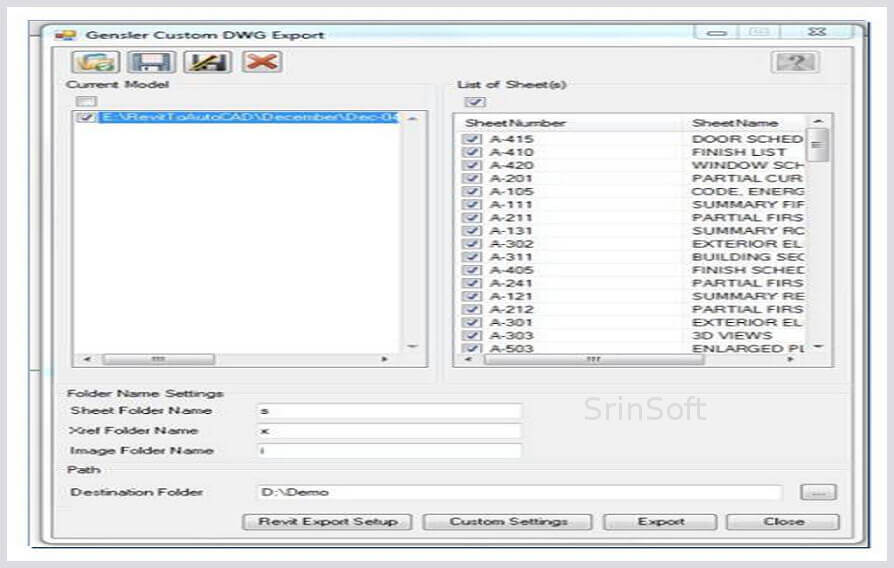Click the Destination Folder path field
This screenshot has width=894, height=568.
tap(519, 492)
